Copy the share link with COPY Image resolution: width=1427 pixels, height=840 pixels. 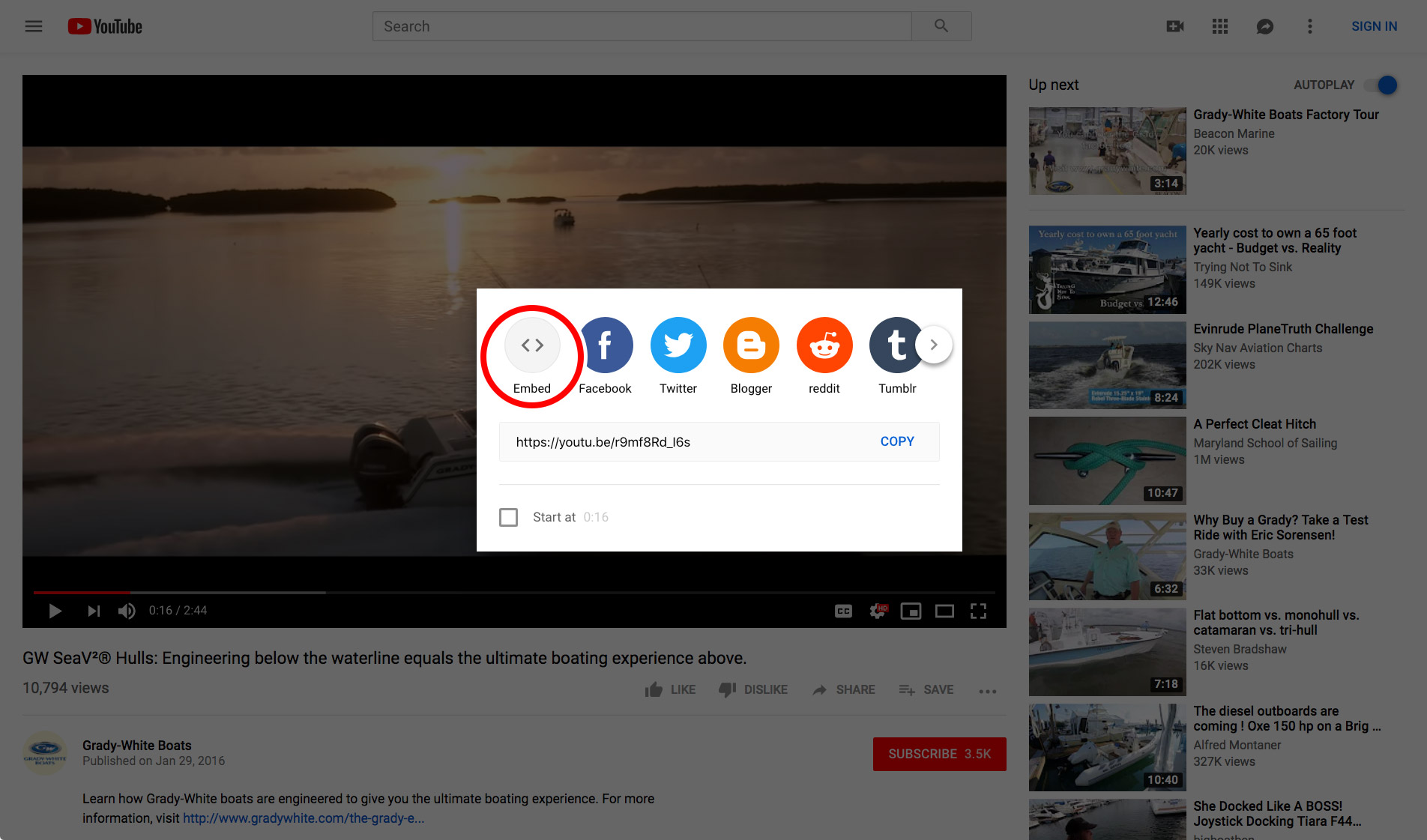pyautogui.click(x=897, y=441)
